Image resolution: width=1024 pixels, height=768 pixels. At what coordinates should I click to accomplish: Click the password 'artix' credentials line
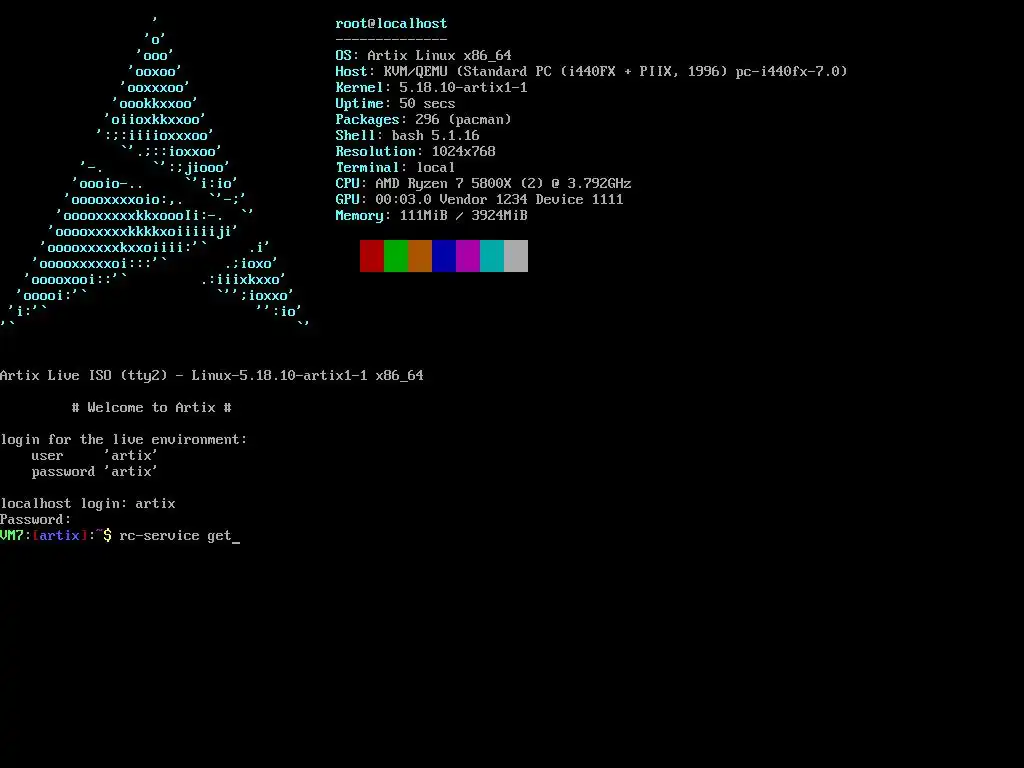coord(95,472)
